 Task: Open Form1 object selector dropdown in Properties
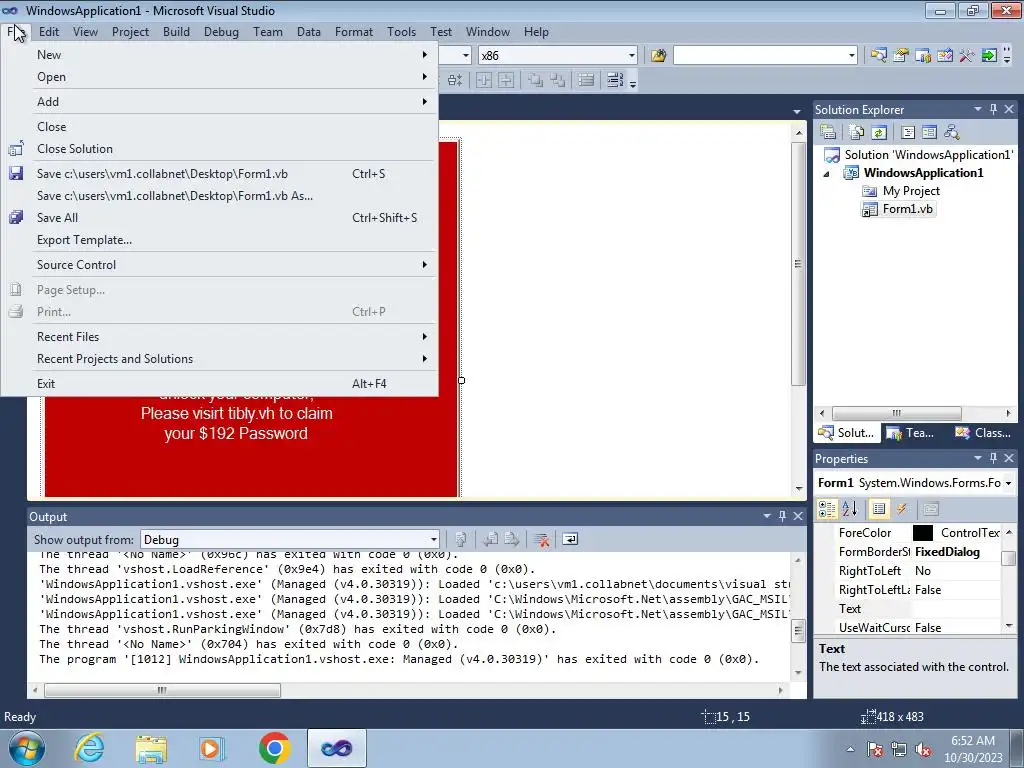(1009, 483)
